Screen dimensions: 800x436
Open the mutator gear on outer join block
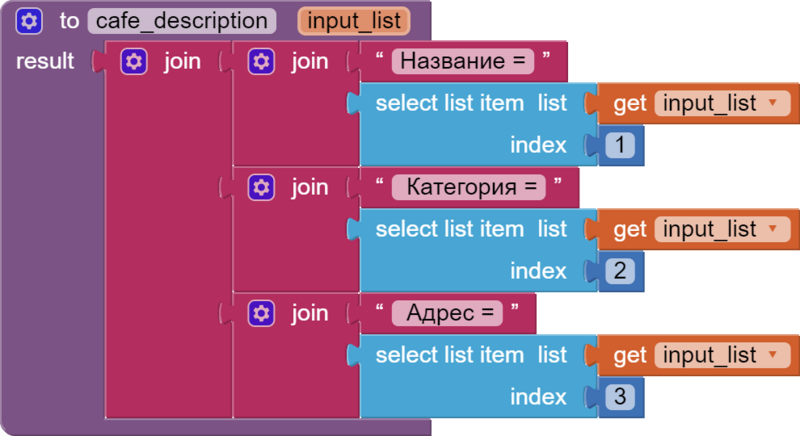click(134, 62)
